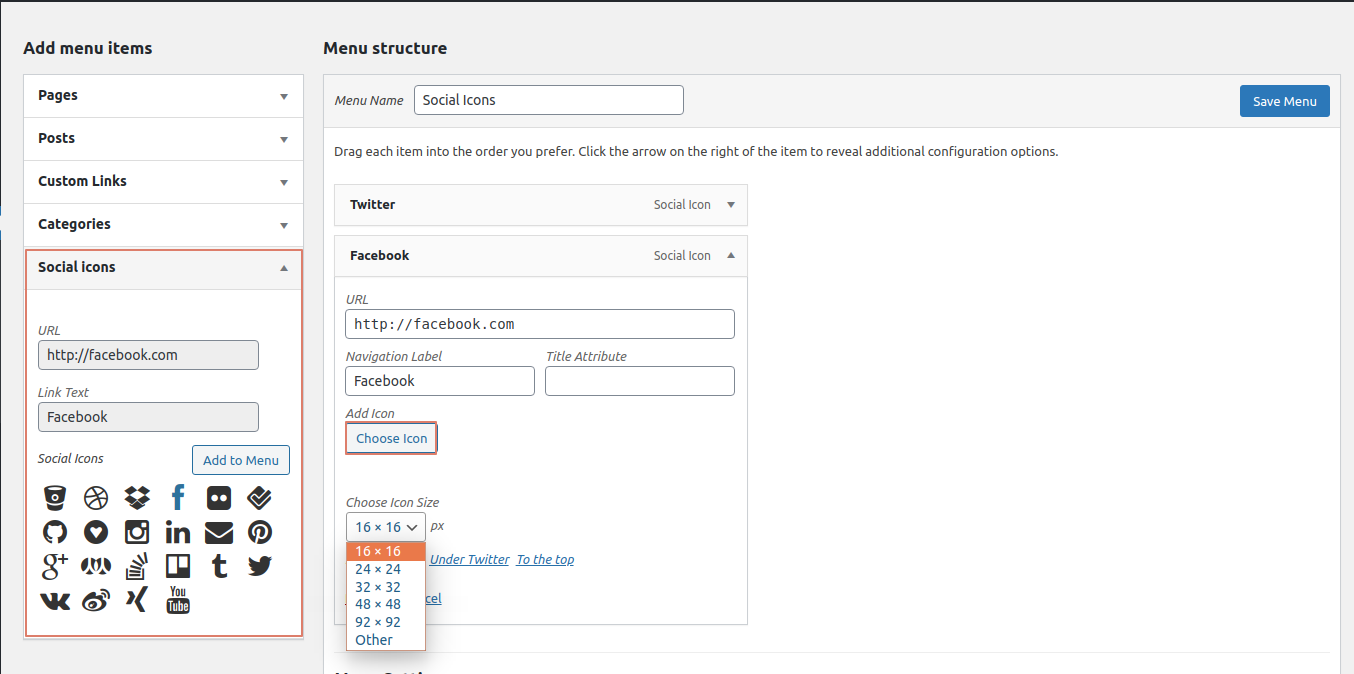Pick the Foursquare checkmark icon

260,498
